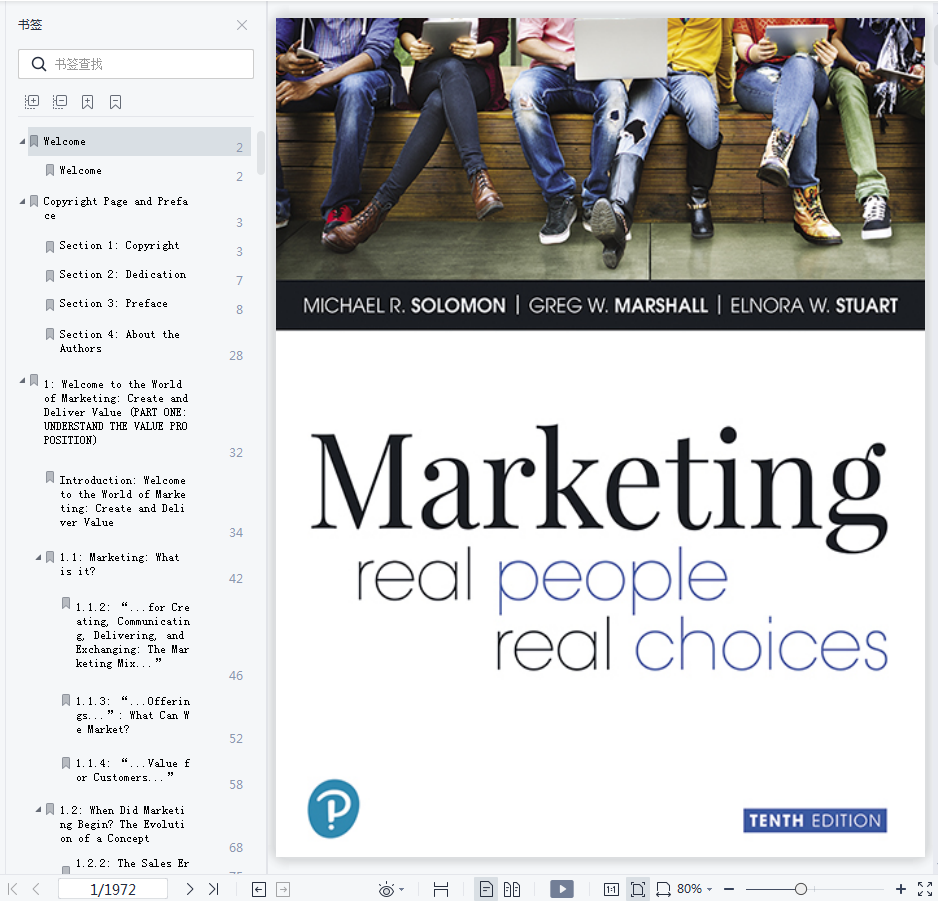Jump to Section 2: Dedication
This screenshot has height=901, width=938.
[x=123, y=274]
